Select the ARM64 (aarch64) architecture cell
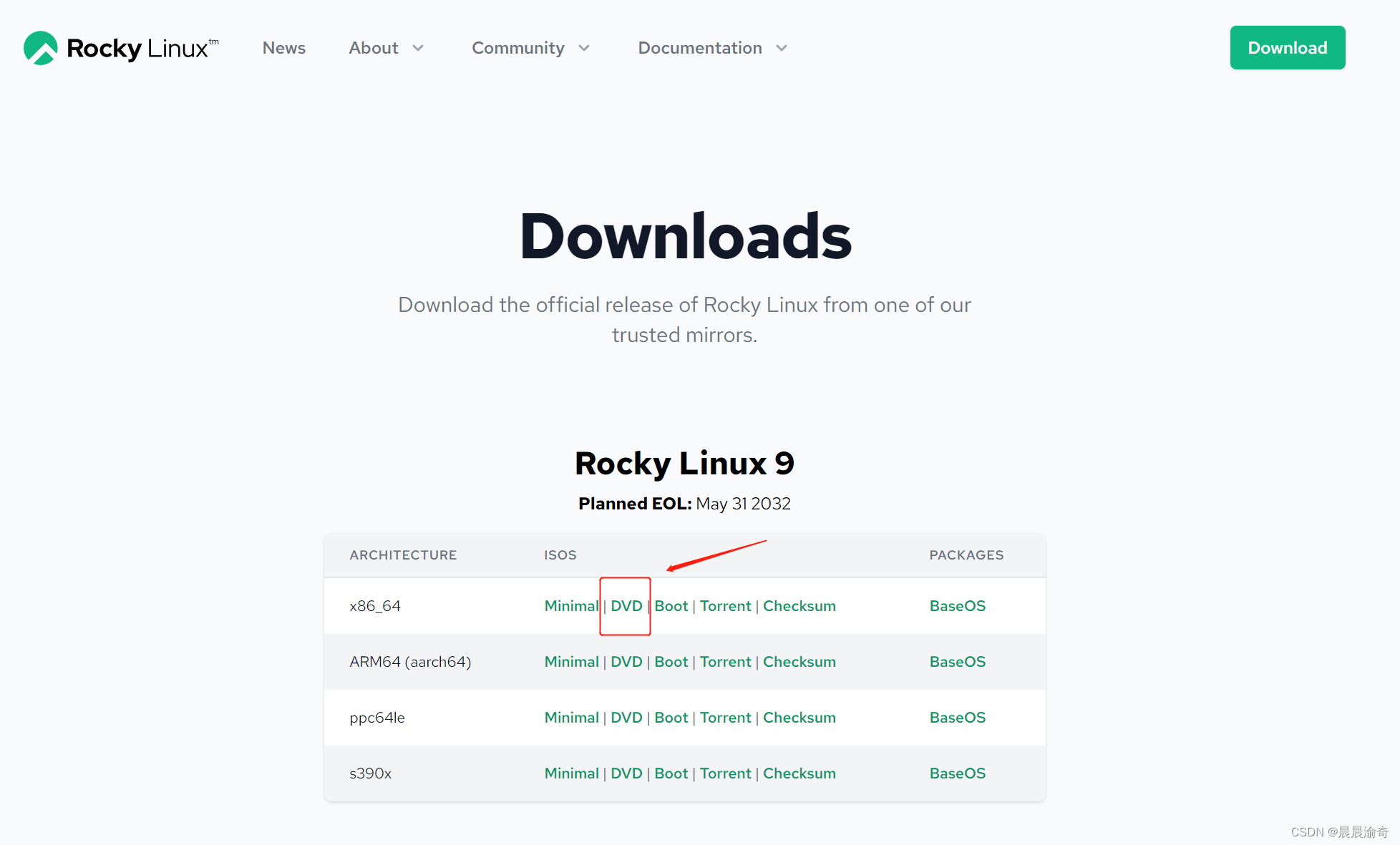The width and height of the screenshot is (1400, 845). point(410,662)
